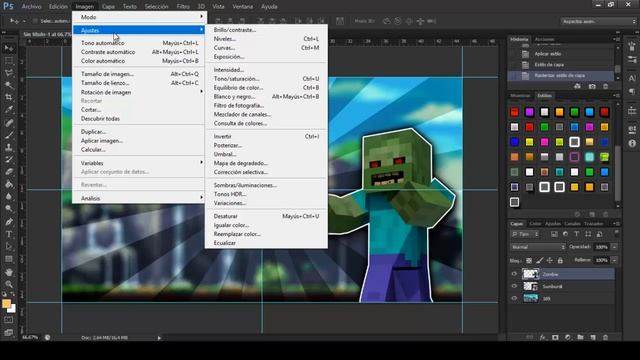
Task: Toggle lock transparent pixels
Action: point(529,260)
